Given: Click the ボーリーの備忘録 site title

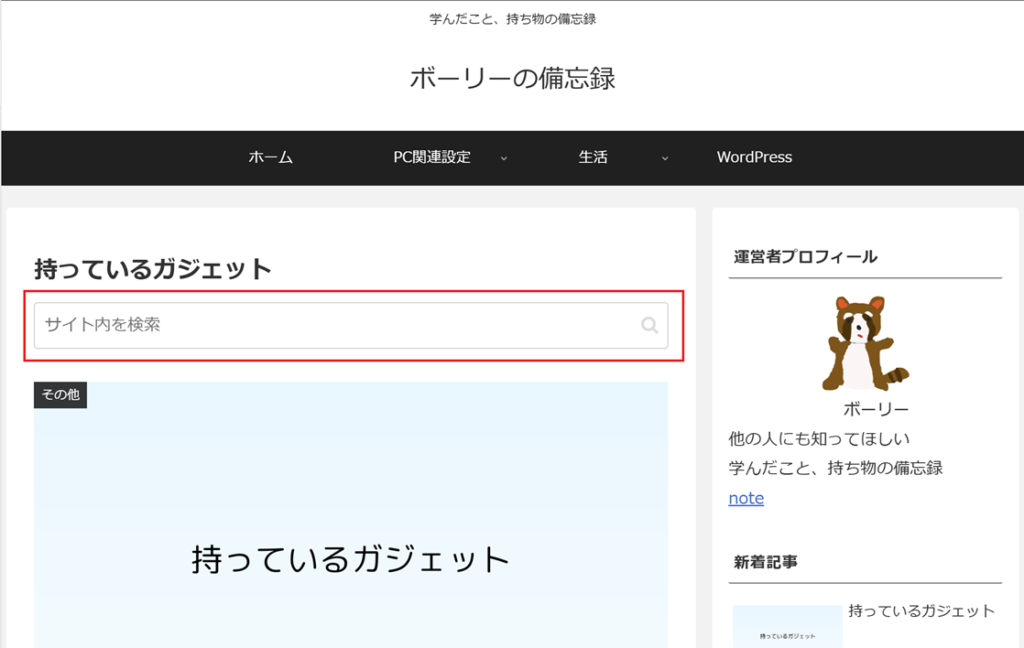Looking at the screenshot, I should pos(512,78).
